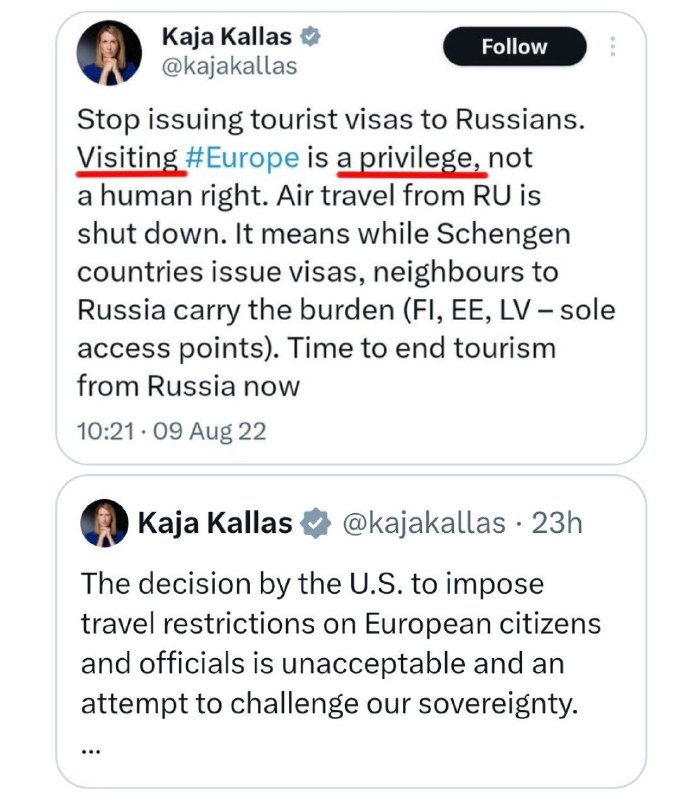
Task: Open the Kaja Kallas display name in the top tweet
Action: point(226,38)
